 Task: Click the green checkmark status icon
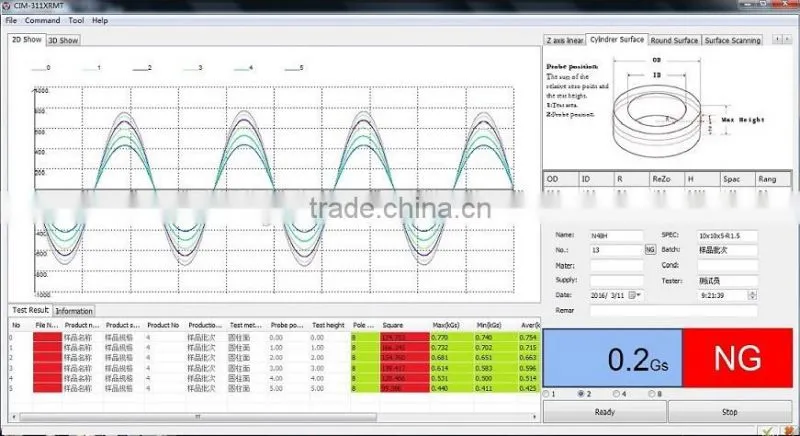tap(767, 431)
